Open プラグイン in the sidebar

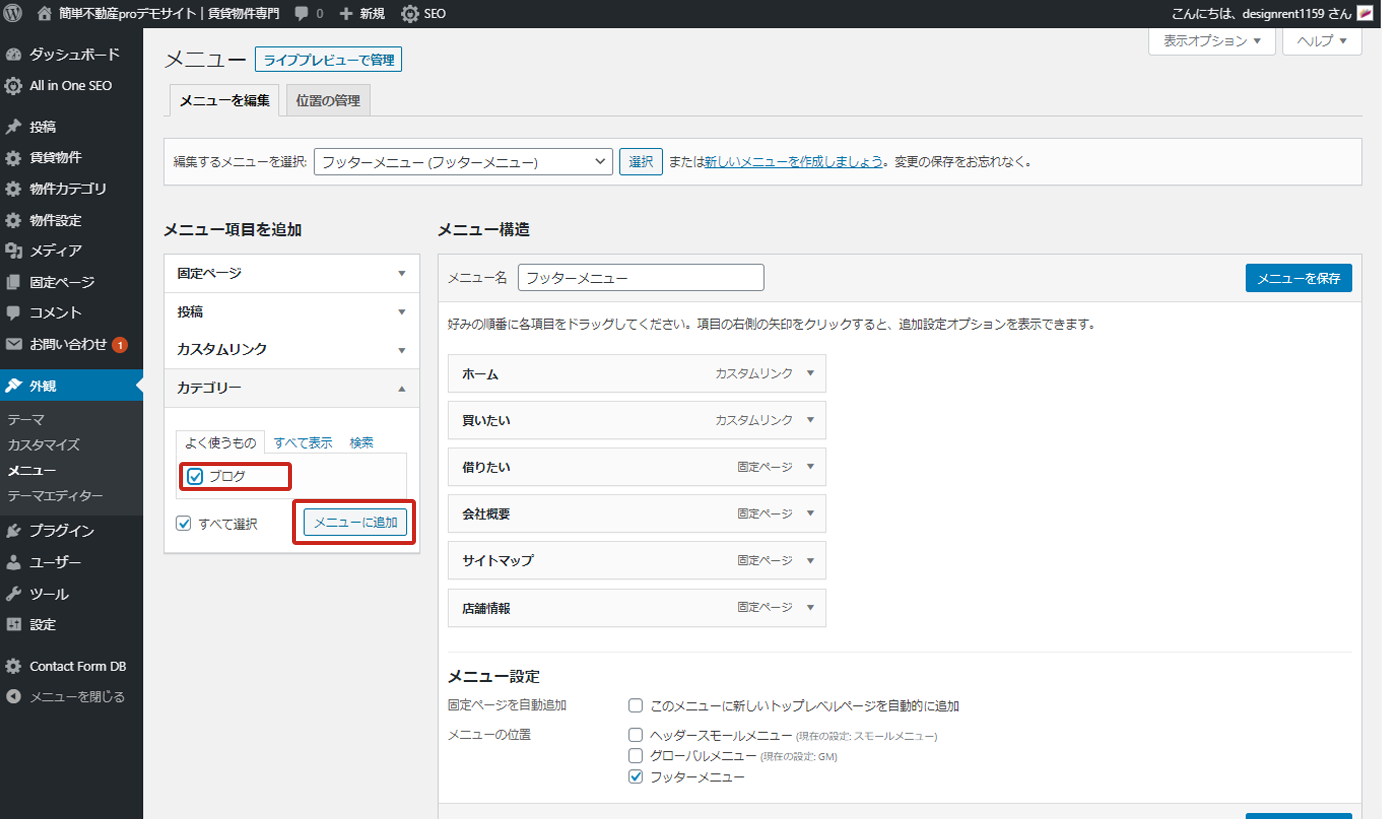pyautogui.click(x=61, y=531)
